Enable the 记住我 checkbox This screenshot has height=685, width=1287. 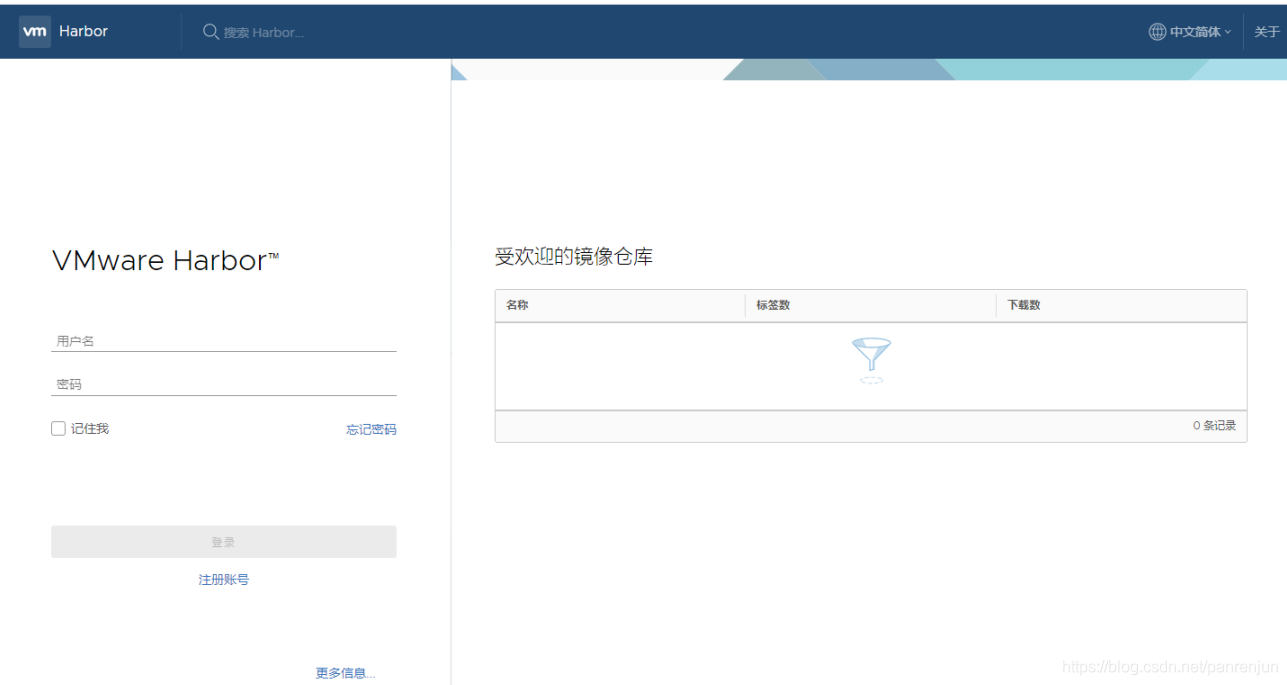[x=58, y=428]
